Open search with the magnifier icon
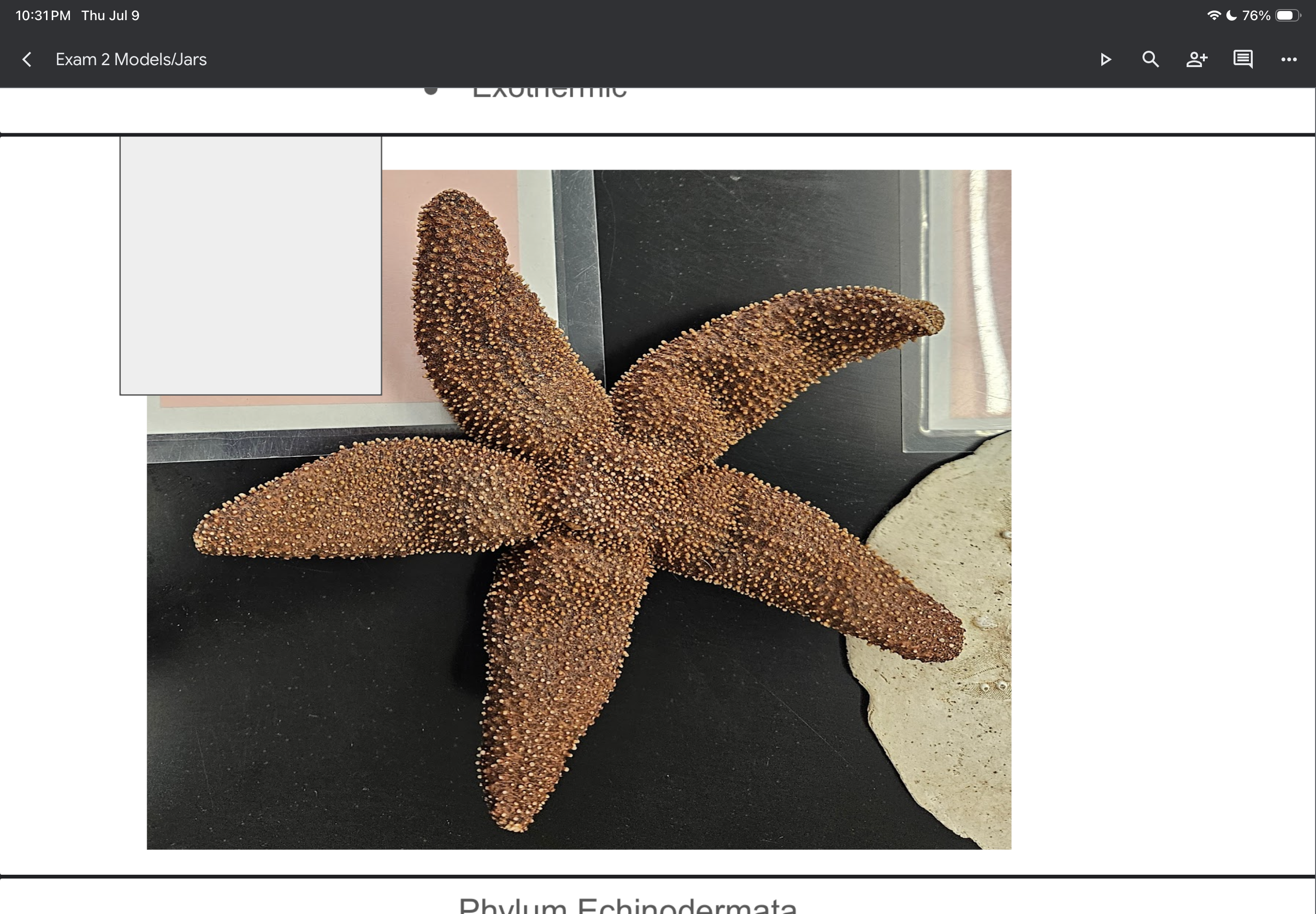Screen dimensions: 1316x914 pos(1151,59)
